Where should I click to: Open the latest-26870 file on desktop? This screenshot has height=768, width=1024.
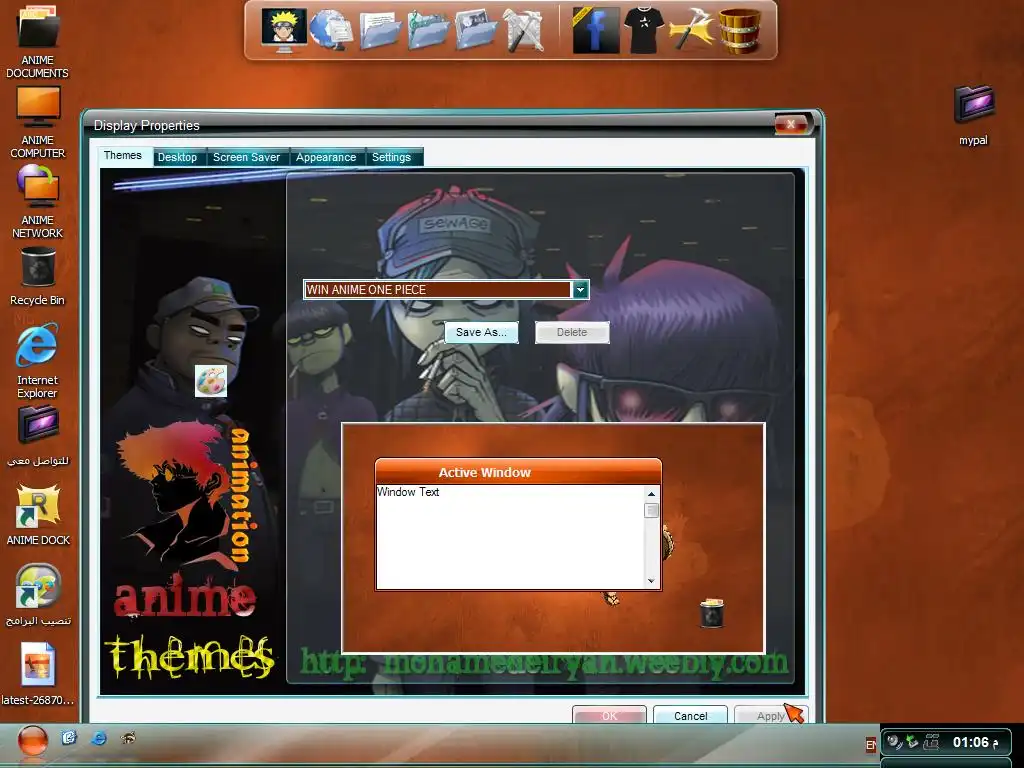coord(37,674)
